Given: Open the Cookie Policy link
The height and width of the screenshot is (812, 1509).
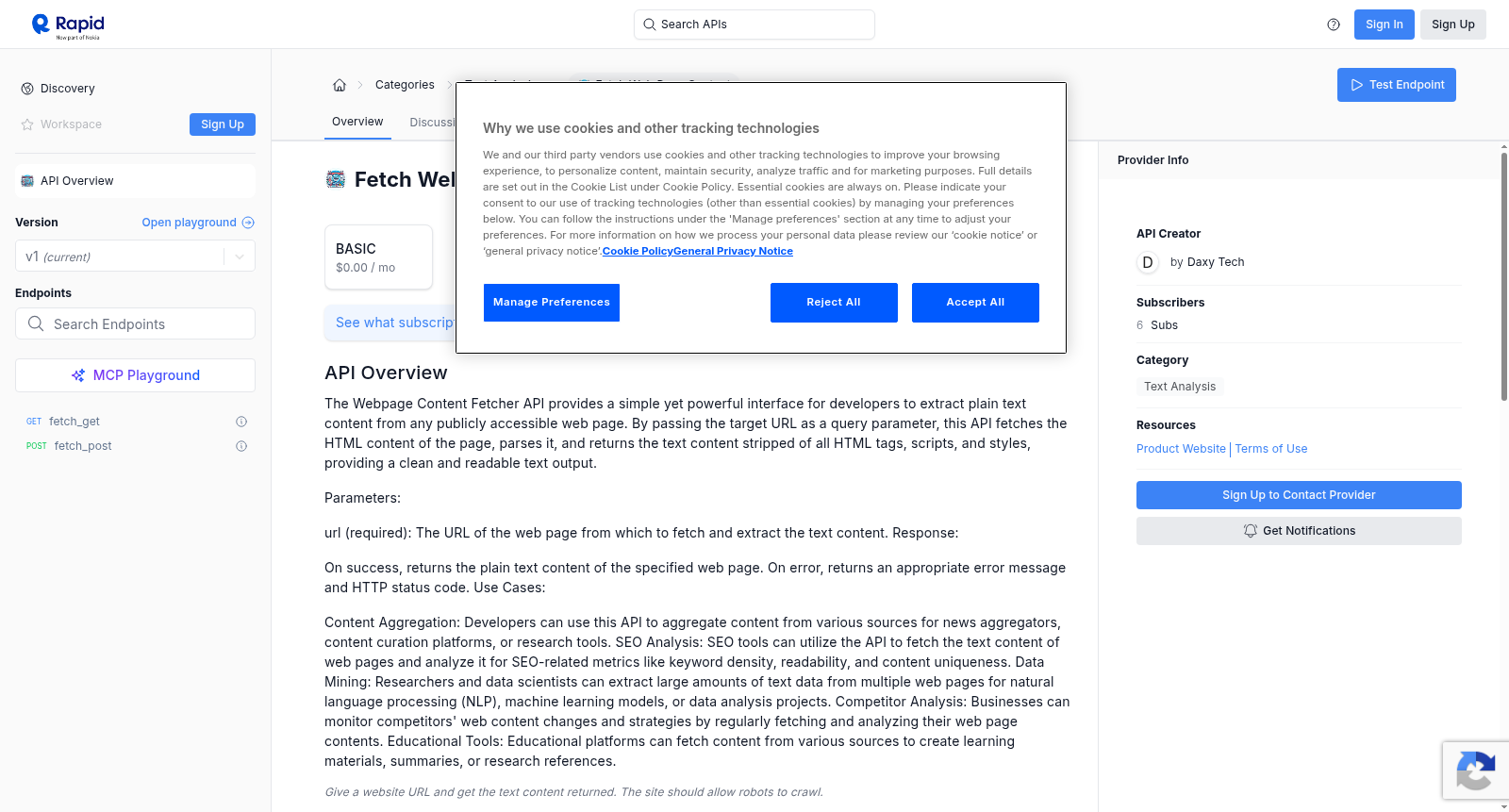Looking at the screenshot, I should click(x=638, y=251).
